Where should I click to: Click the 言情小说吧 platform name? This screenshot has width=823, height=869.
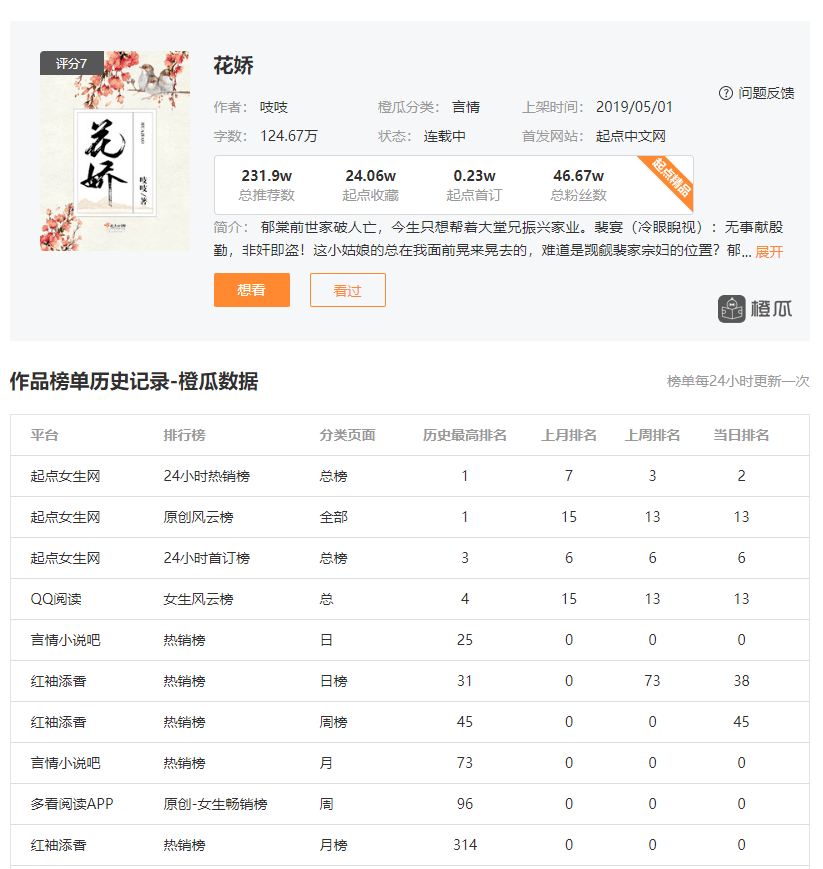point(66,639)
